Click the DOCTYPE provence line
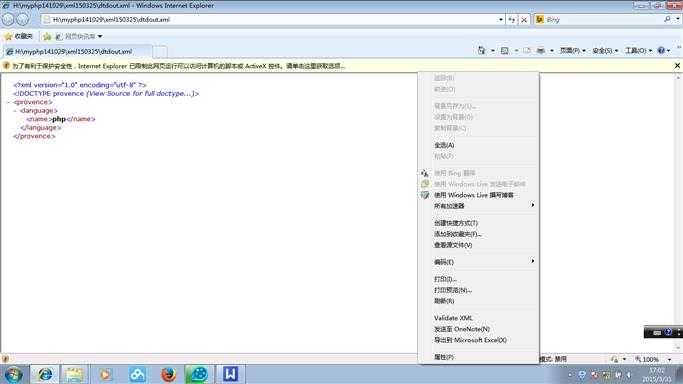 click(x=106, y=94)
